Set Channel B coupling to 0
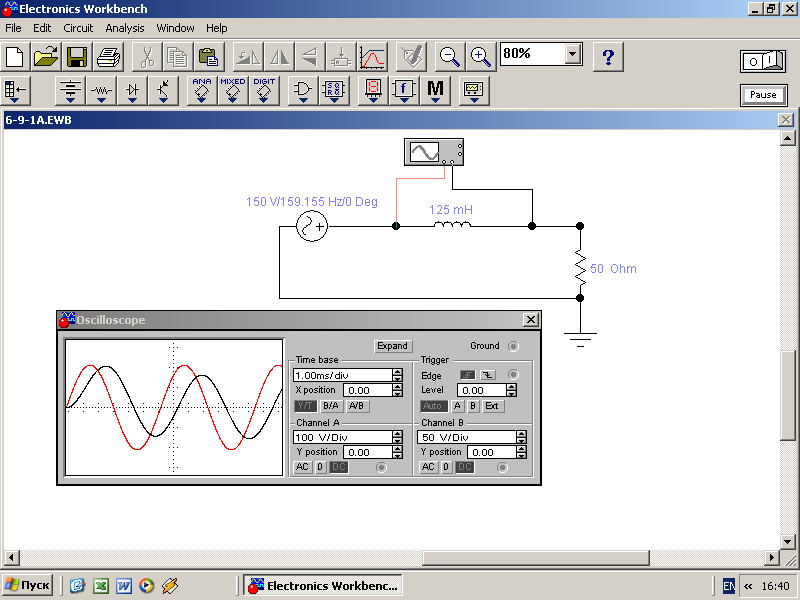The width and height of the screenshot is (800, 600). click(x=446, y=467)
